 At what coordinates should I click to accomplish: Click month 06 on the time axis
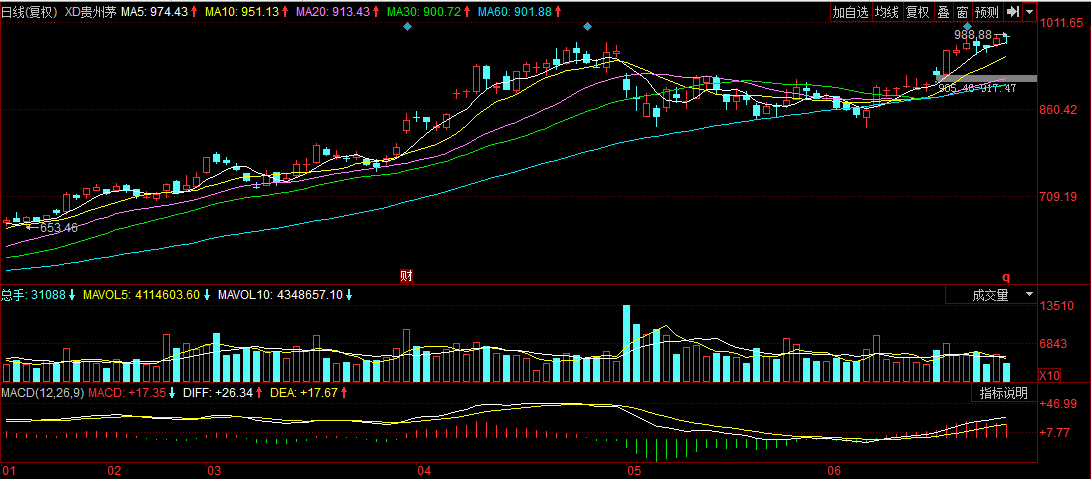(x=833, y=469)
